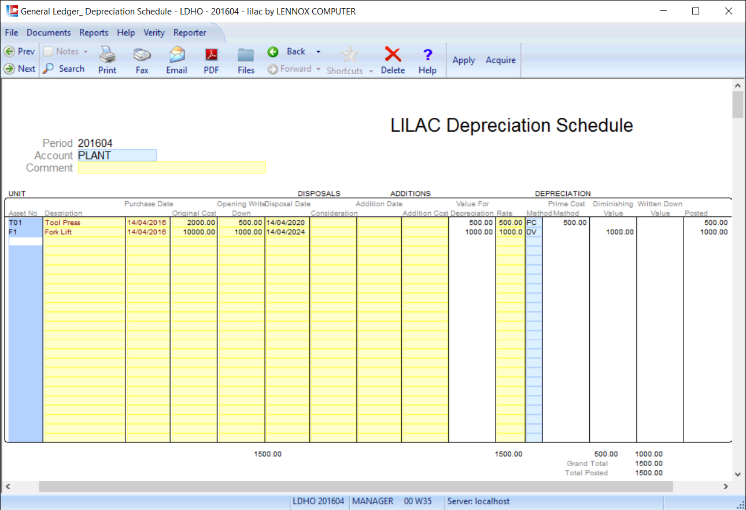Click Tool Press purchase date 14/04/2016
The width and height of the screenshot is (746, 510).
[x=147, y=223]
